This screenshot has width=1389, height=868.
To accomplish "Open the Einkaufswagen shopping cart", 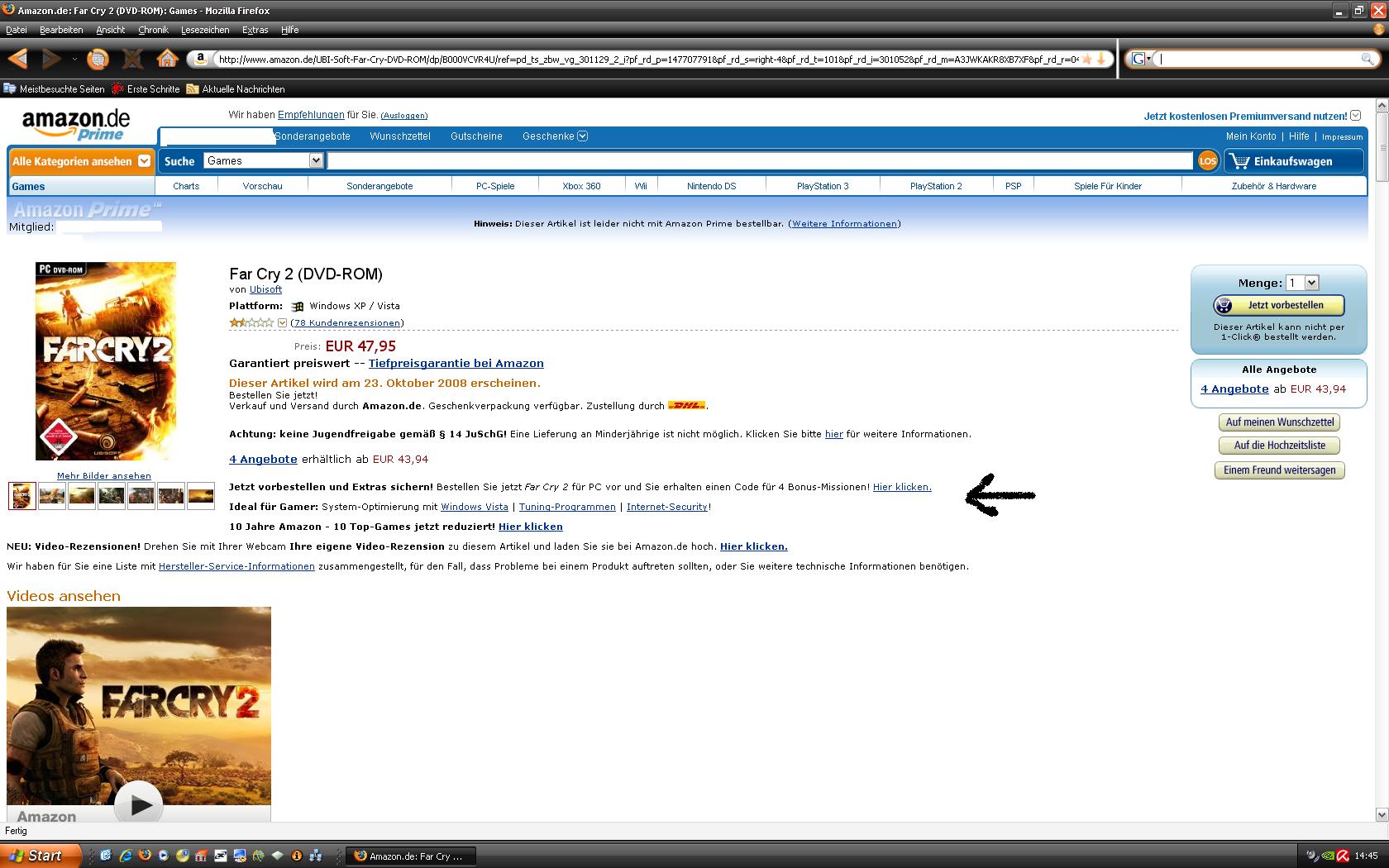I will point(1294,161).
